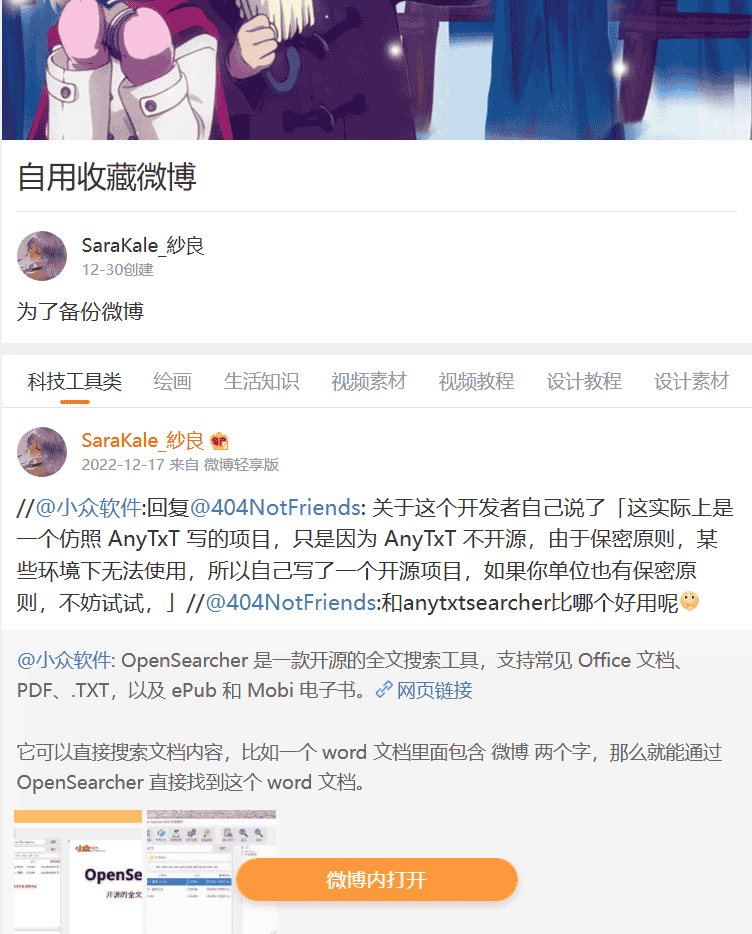
Task: Click the orange SaraKale_紗良 post author name
Action: [x=142, y=441]
